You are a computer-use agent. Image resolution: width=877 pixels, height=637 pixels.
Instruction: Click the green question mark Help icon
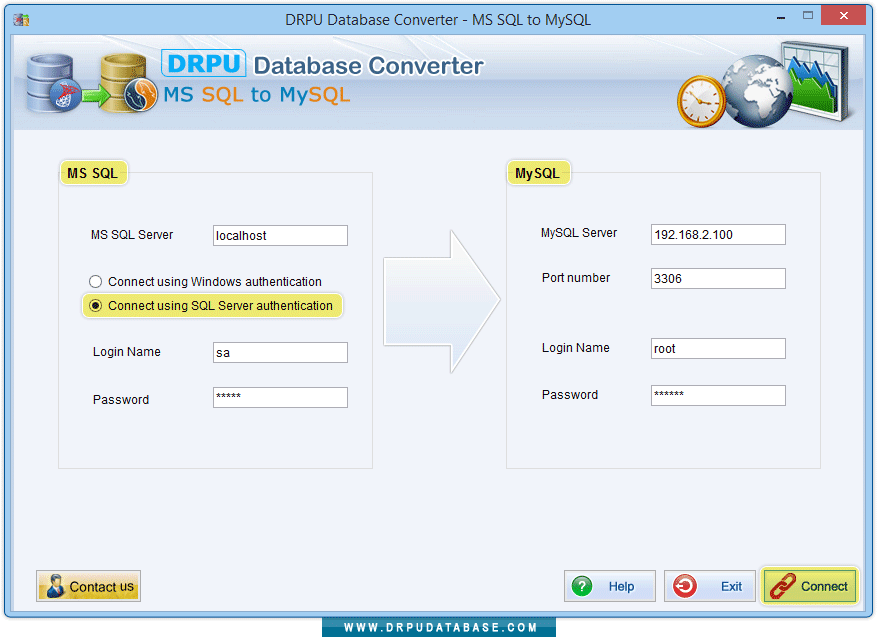(x=582, y=586)
